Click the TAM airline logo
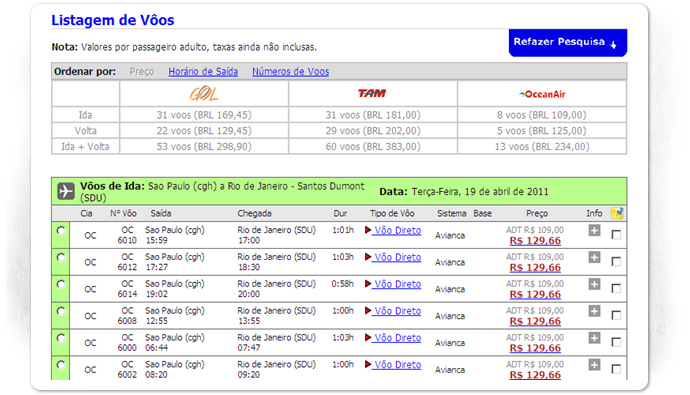 372,93
